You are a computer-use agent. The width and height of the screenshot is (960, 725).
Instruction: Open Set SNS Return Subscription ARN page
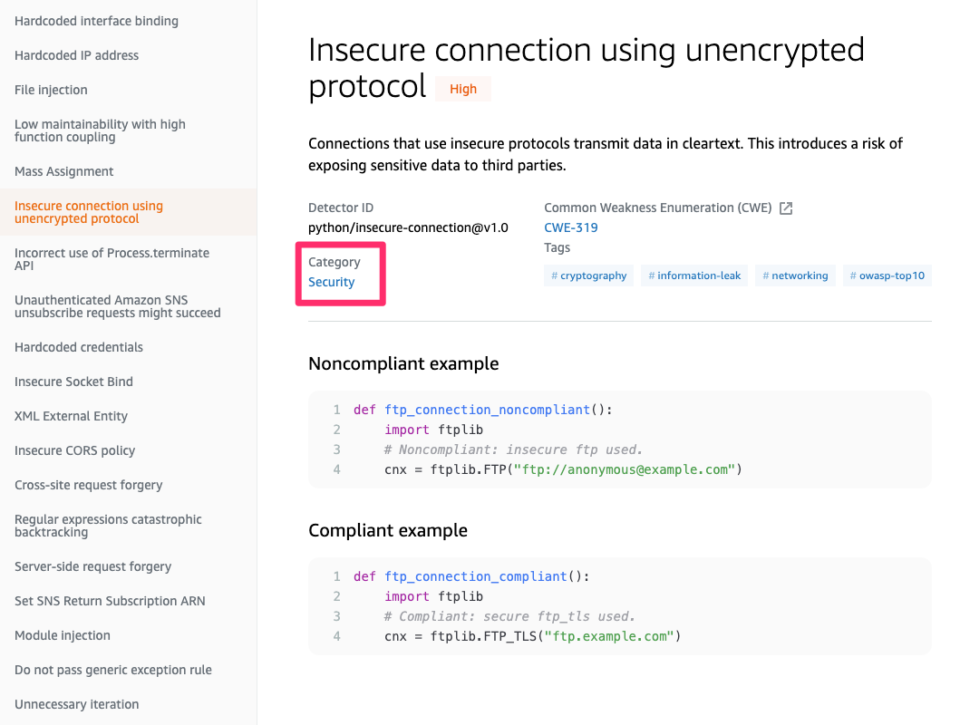pos(110,600)
